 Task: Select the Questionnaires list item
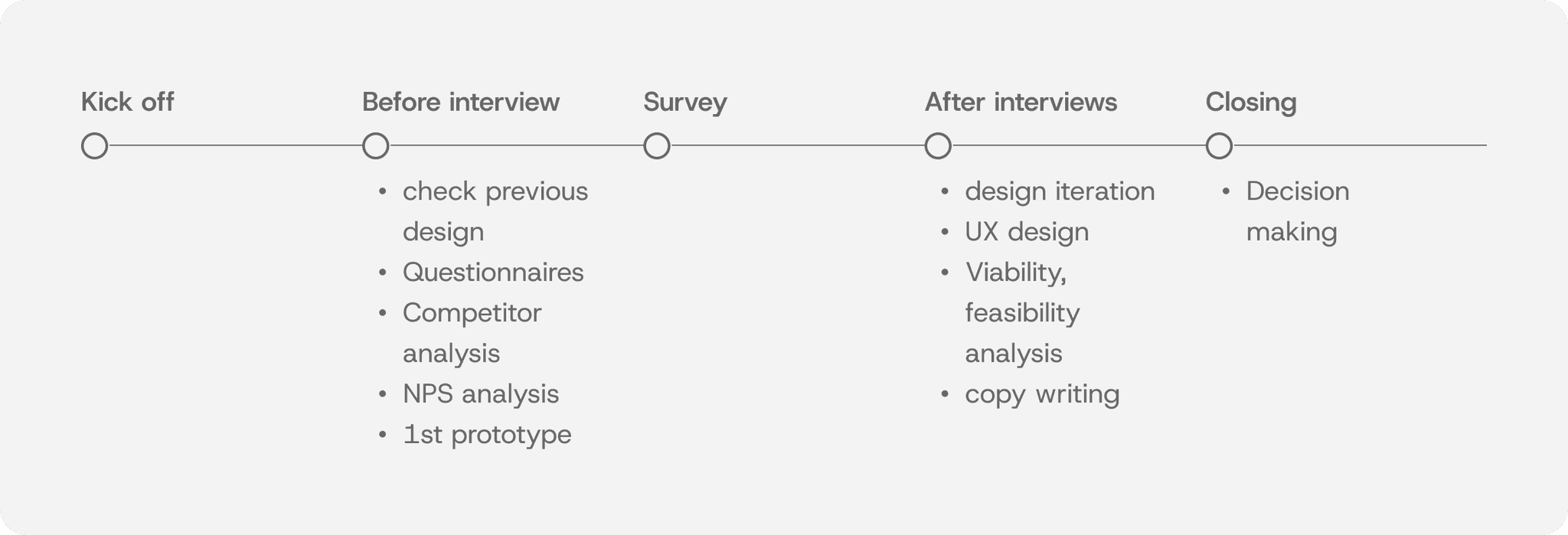482,272
